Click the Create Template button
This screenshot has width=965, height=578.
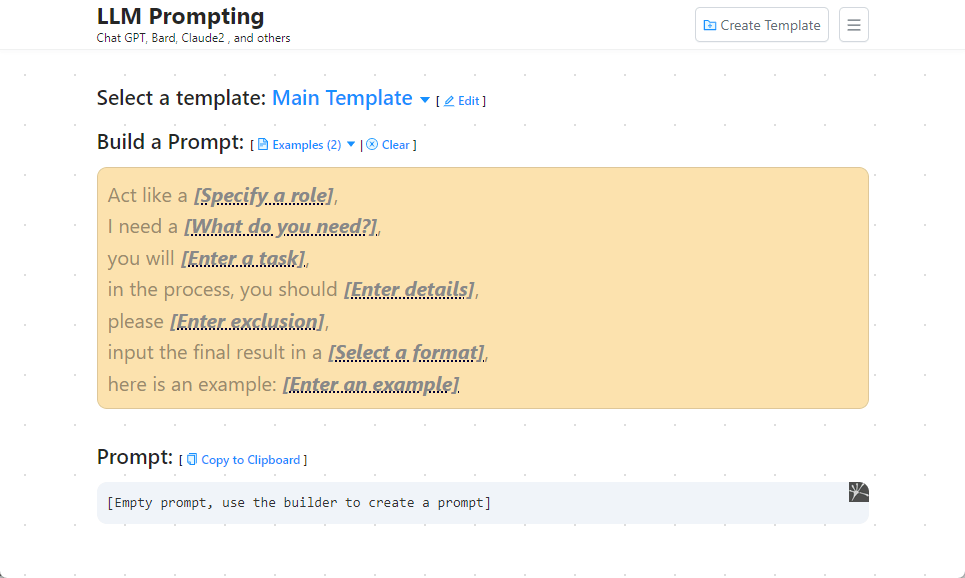761,25
